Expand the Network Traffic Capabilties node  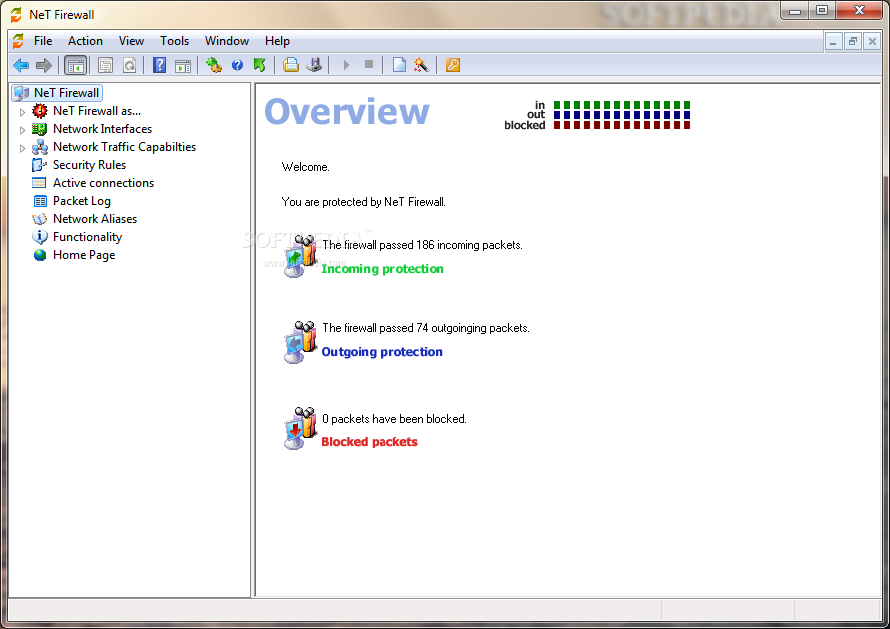tap(22, 148)
